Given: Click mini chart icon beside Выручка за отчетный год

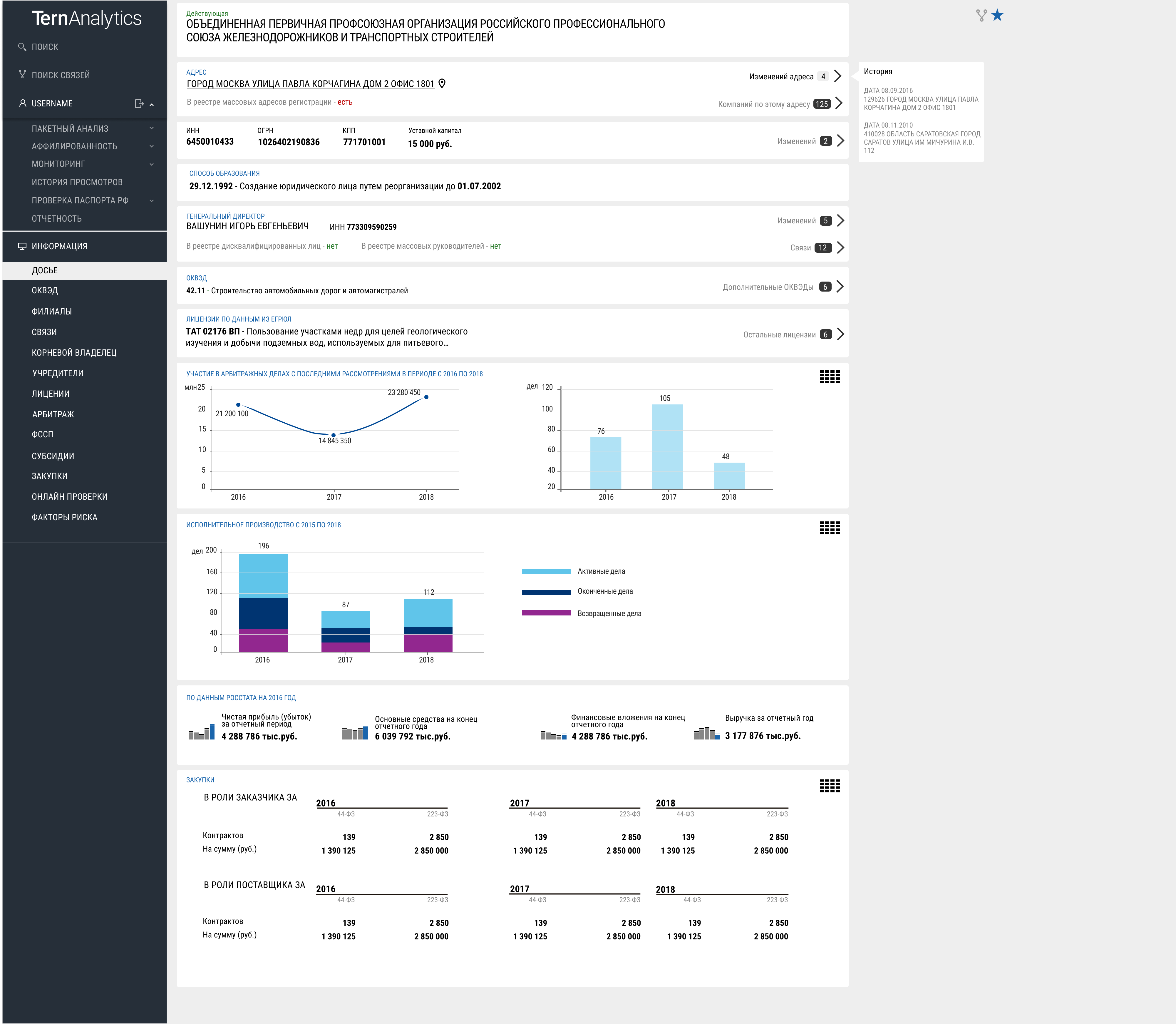Looking at the screenshot, I should [x=707, y=733].
